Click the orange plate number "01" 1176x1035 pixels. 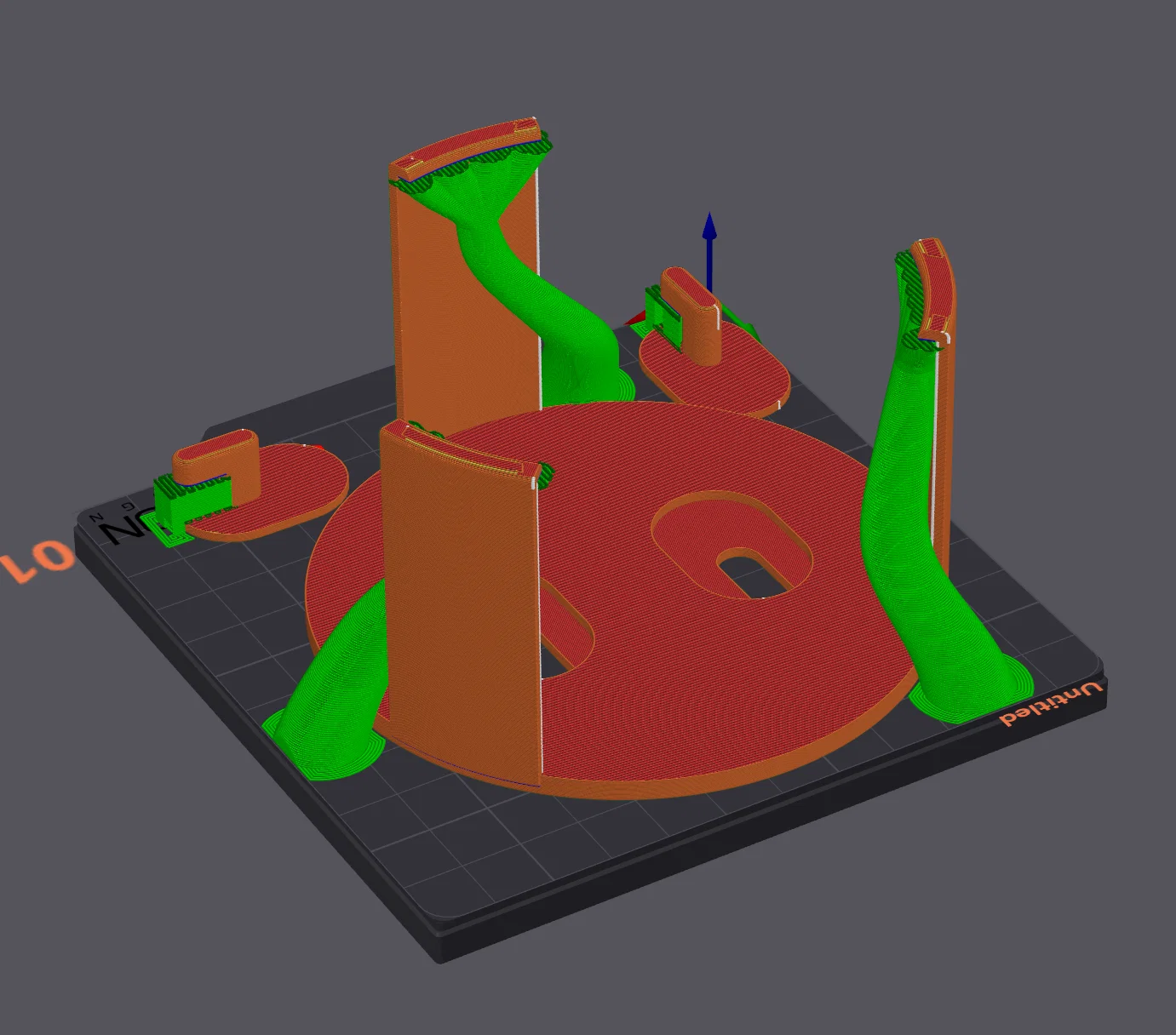pyautogui.click(x=37, y=561)
